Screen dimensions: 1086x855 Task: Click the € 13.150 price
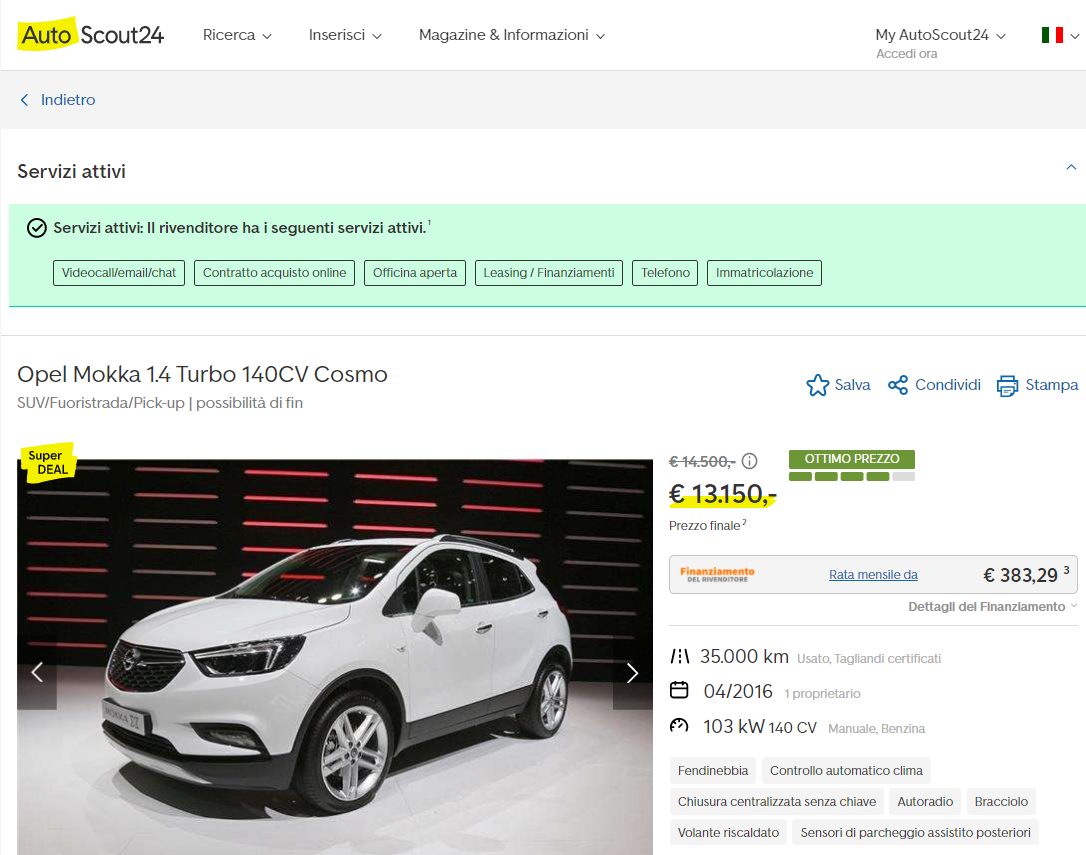(x=722, y=494)
